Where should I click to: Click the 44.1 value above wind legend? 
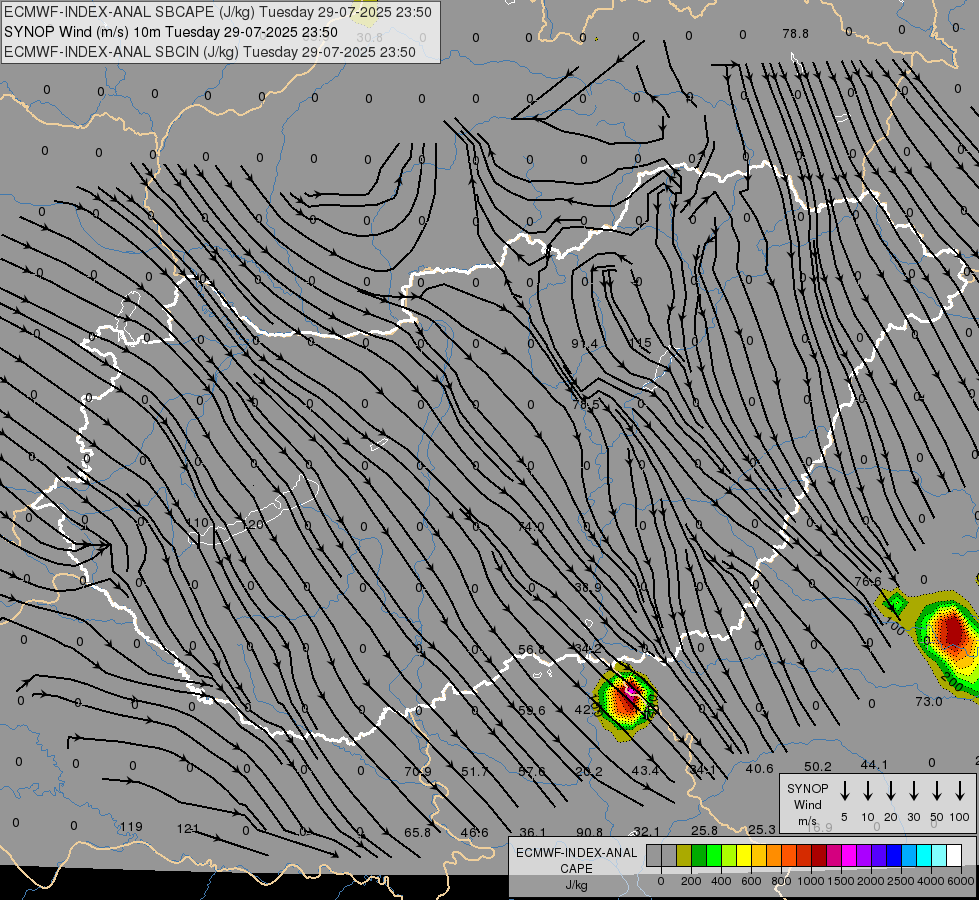874,764
